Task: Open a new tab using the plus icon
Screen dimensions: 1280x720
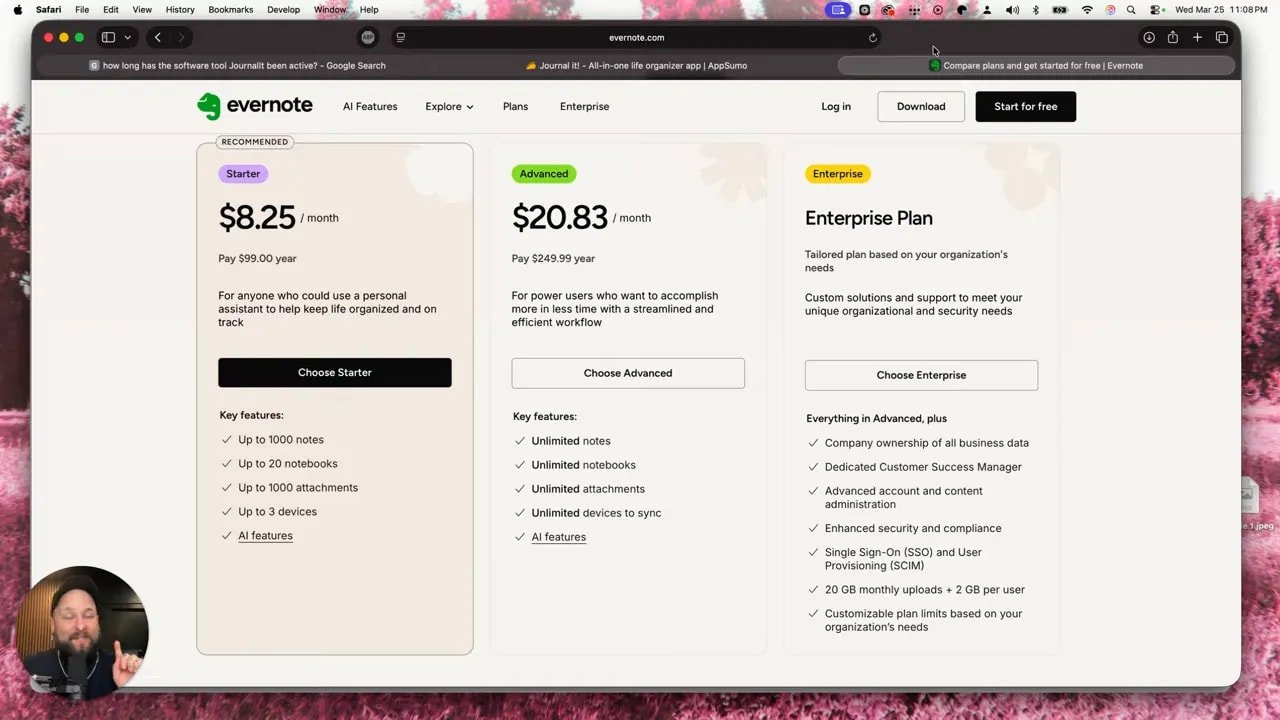Action: [1197, 37]
